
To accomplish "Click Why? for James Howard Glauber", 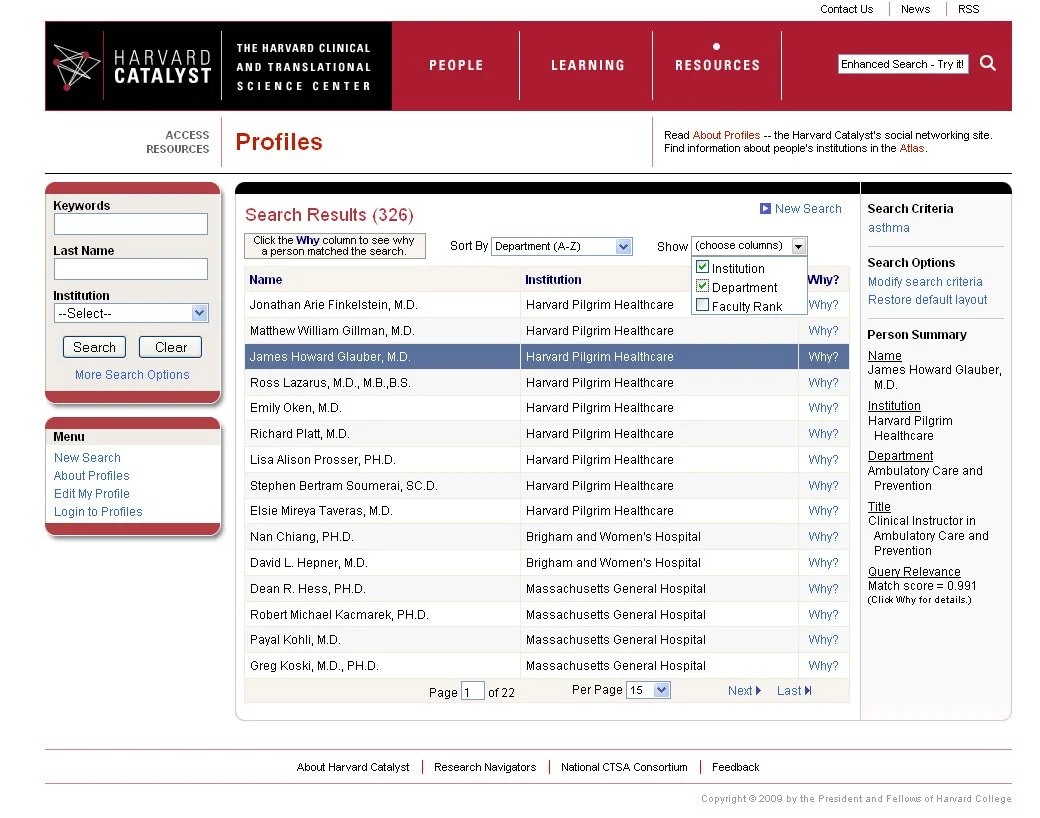I will click(823, 357).
